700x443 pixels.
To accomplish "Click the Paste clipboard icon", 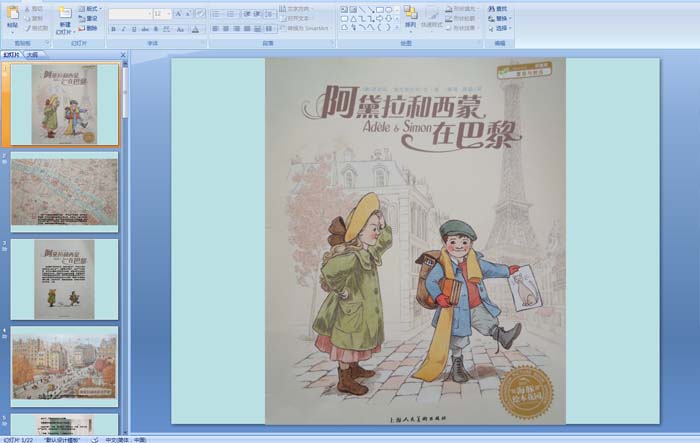I will (x=12, y=12).
